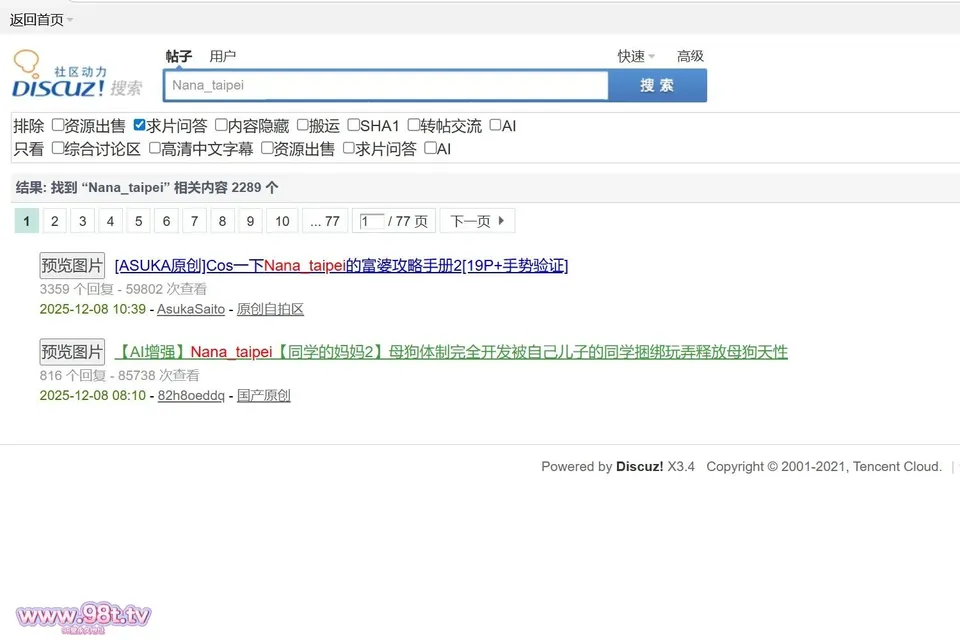Open the Tencent Cloud footer link
This screenshot has height=640, width=960.
click(896, 467)
